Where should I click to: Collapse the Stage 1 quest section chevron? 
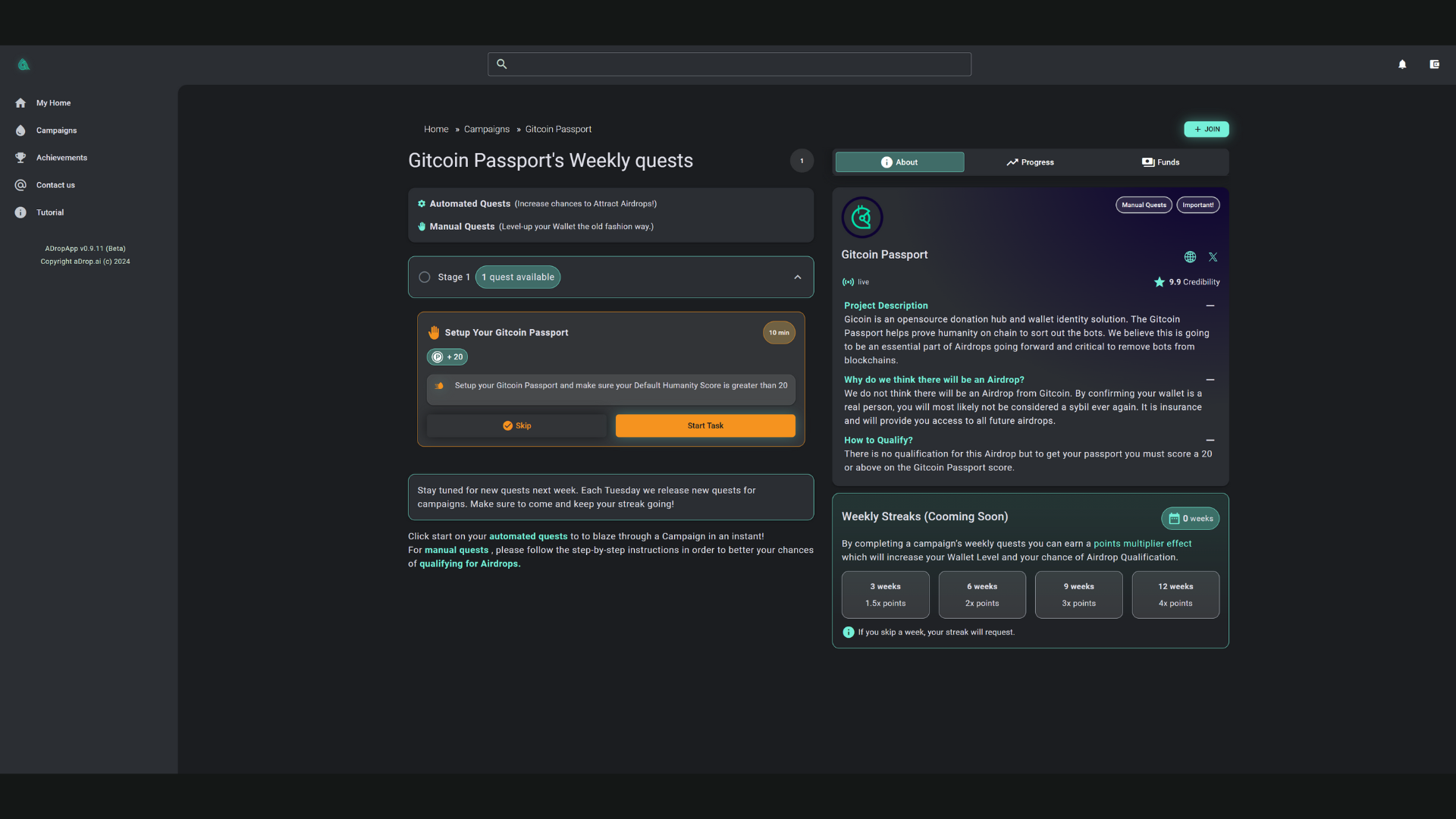(797, 277)
